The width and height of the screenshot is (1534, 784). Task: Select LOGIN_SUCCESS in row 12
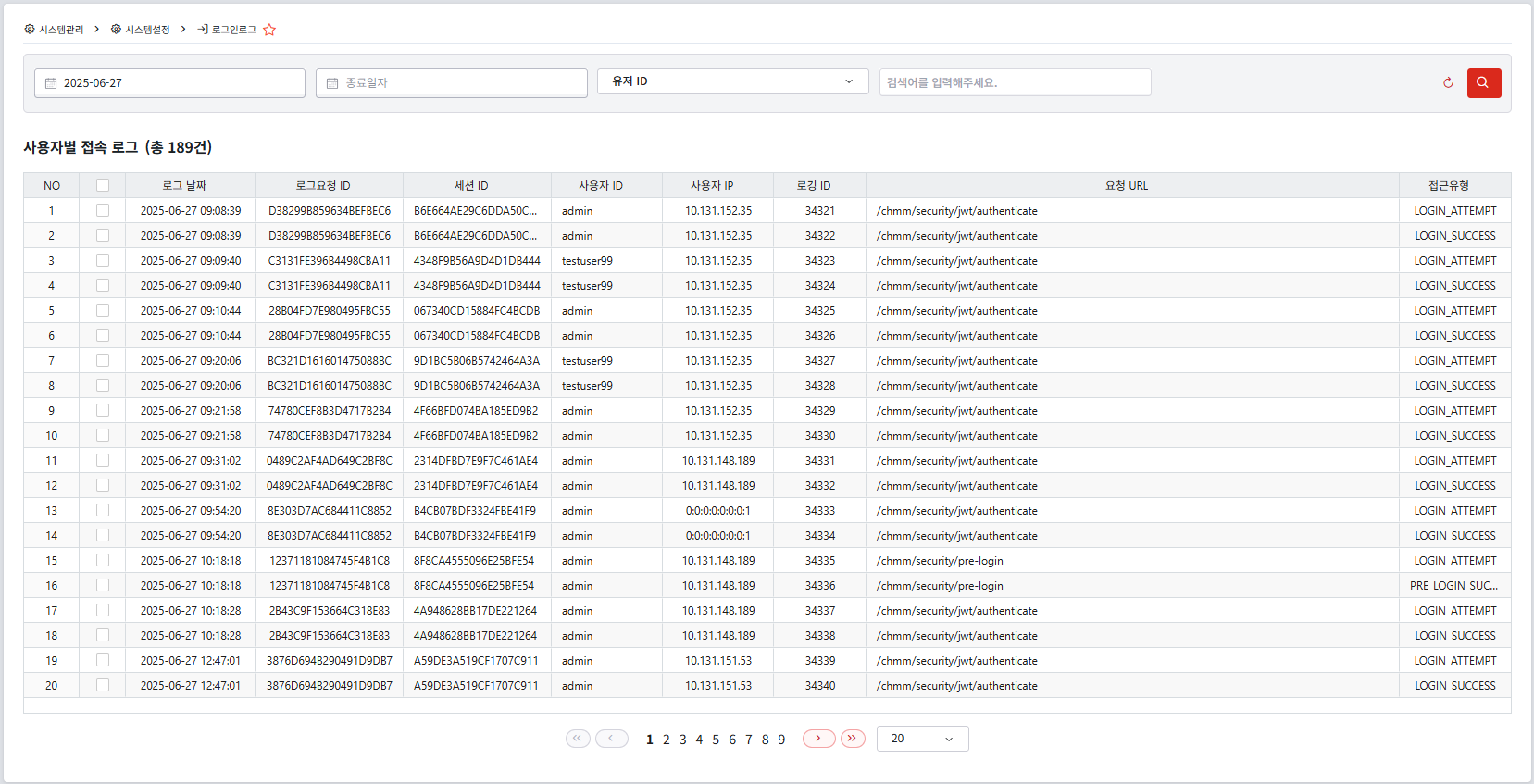point(1455,485)
